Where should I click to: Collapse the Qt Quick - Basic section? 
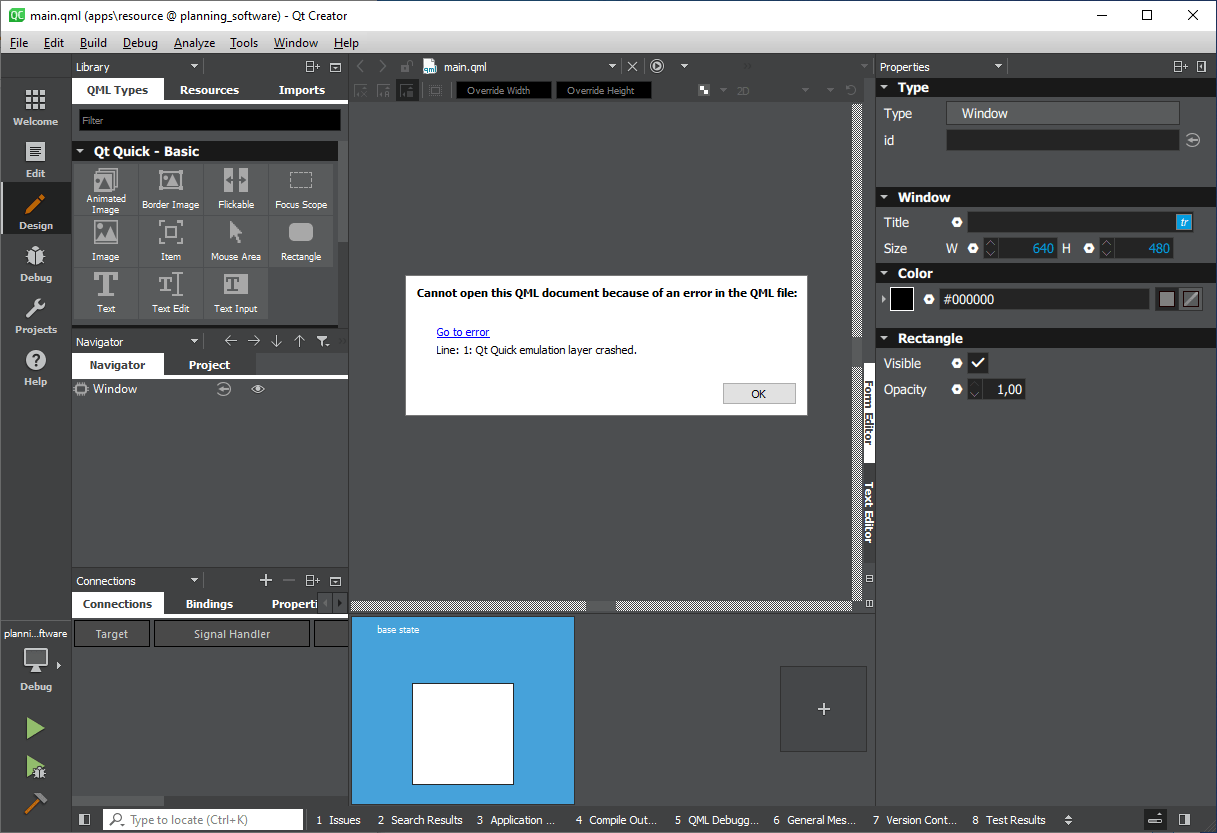pyautogui.click(x=80, y=151)
